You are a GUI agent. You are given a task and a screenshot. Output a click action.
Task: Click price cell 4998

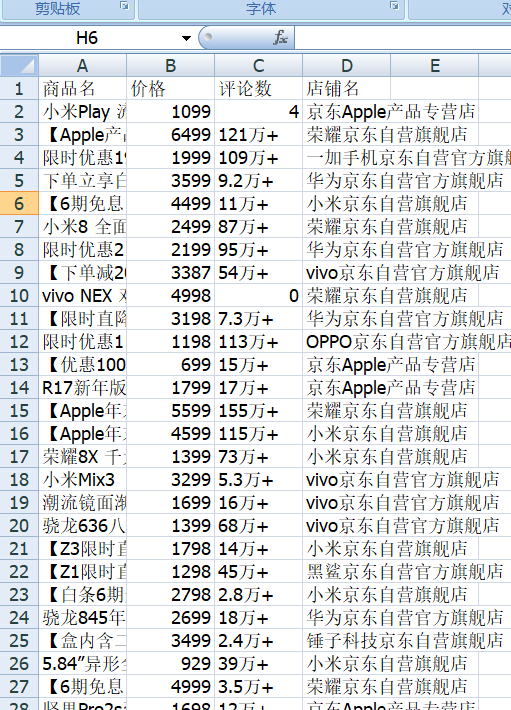[170, 296]
